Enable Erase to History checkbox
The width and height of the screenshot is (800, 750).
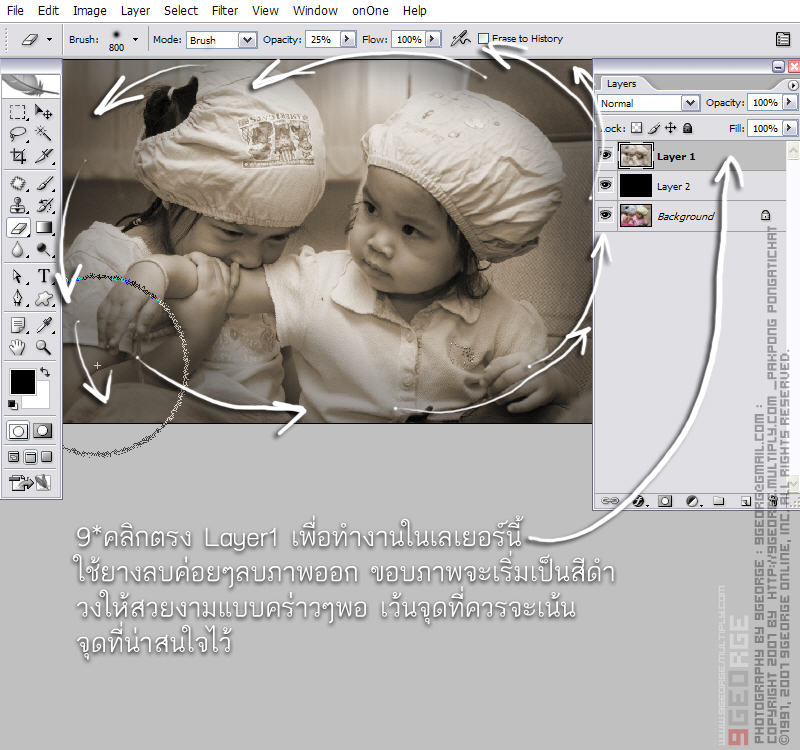click(484, 39)
